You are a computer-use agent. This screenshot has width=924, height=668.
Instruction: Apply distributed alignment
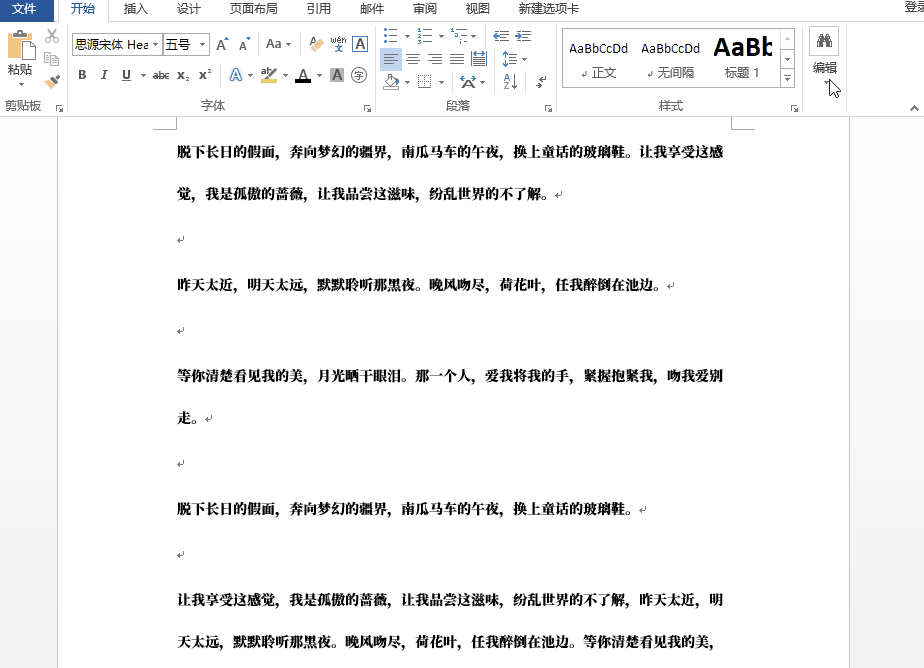click(x=479, y=59)
